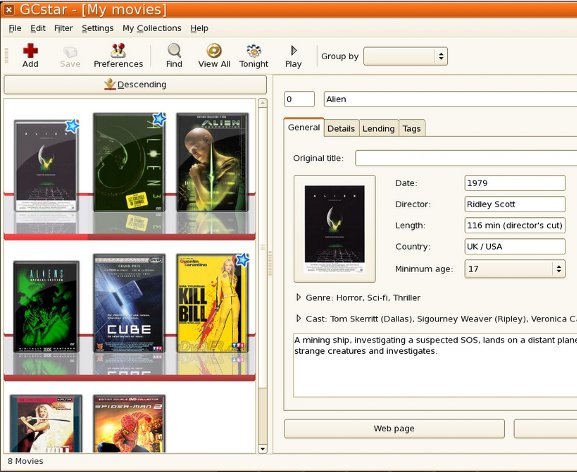
Task: Switch to the General tab
Action: (x=304, y=127)
